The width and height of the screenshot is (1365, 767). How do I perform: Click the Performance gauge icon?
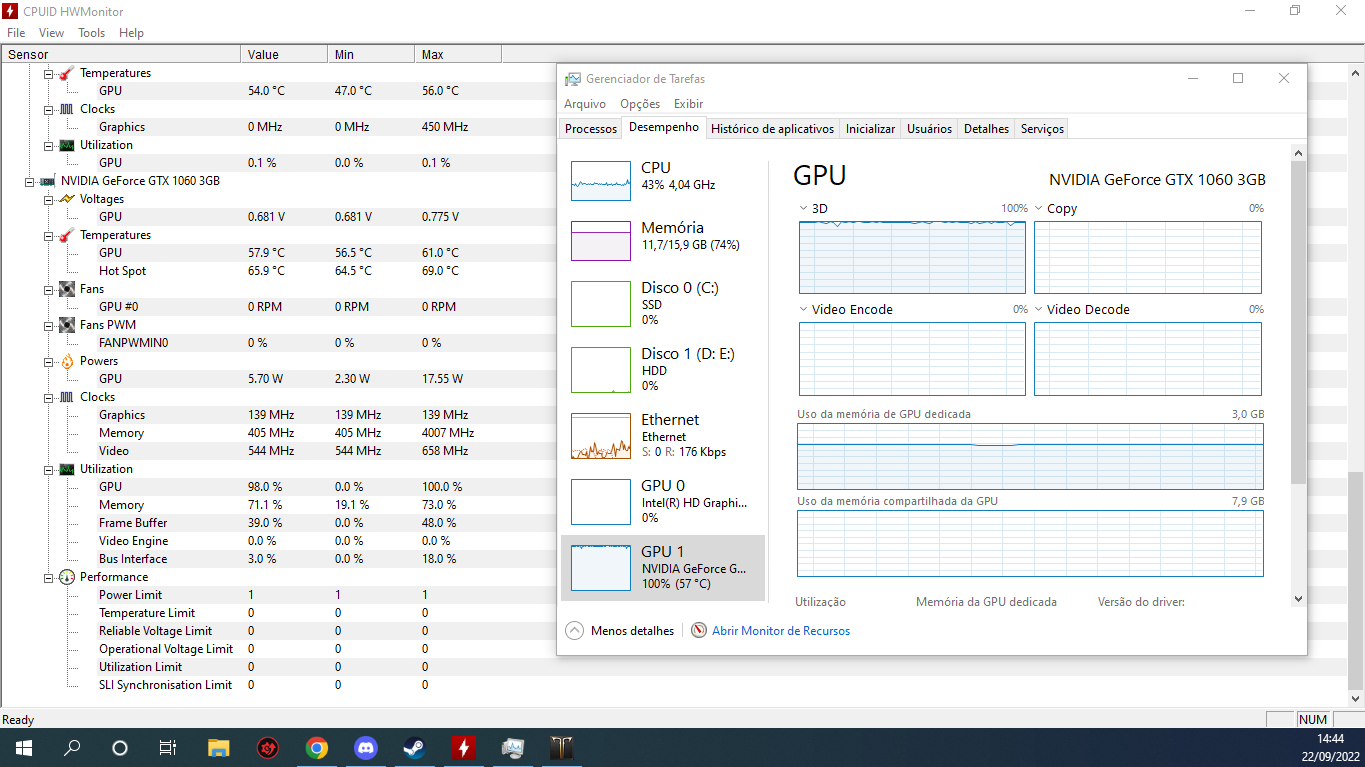(67, 577)
